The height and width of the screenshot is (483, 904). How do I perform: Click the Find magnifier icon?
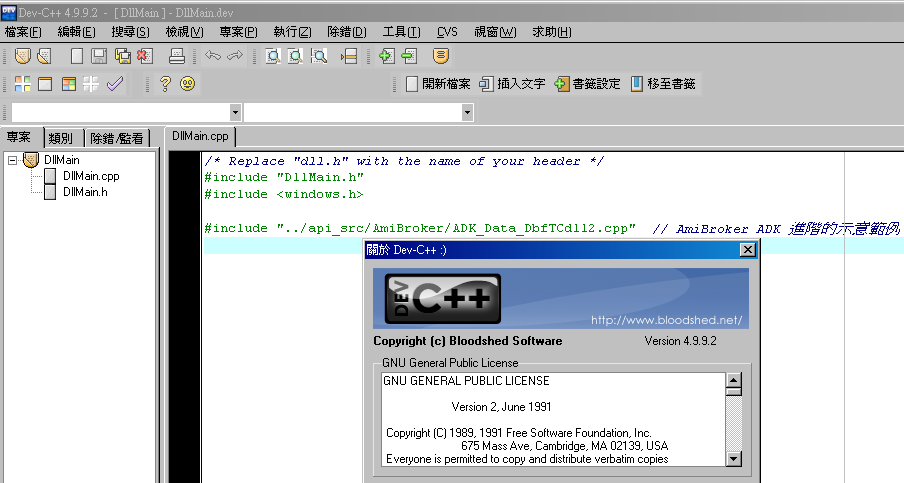click(273, 56)
